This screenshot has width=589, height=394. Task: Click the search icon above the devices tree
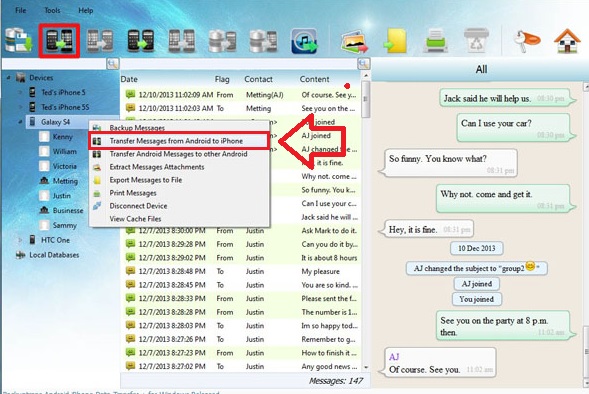click(x=113, y=63)
